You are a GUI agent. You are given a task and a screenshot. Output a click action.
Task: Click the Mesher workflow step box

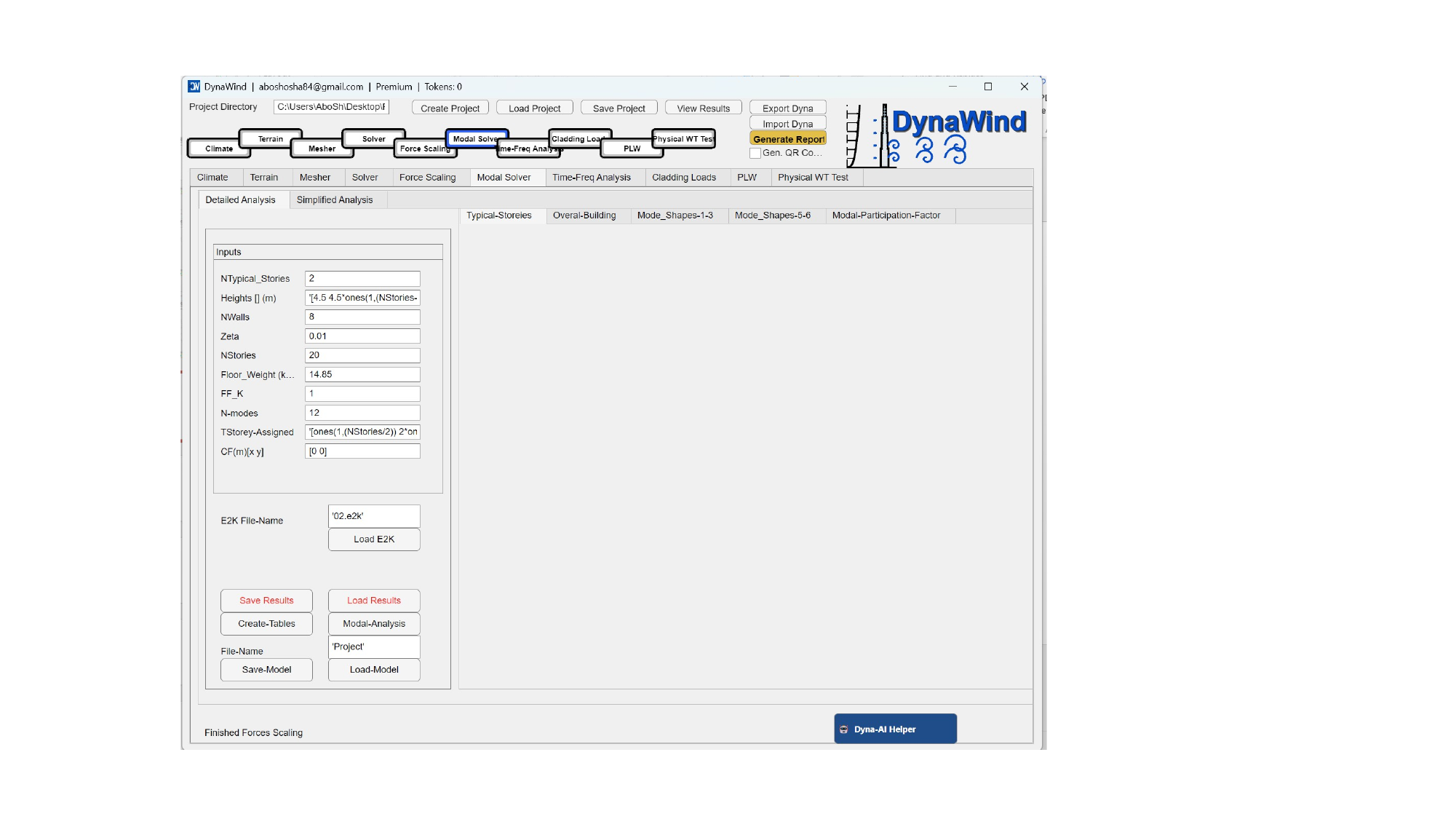click(x=322, y=149)
